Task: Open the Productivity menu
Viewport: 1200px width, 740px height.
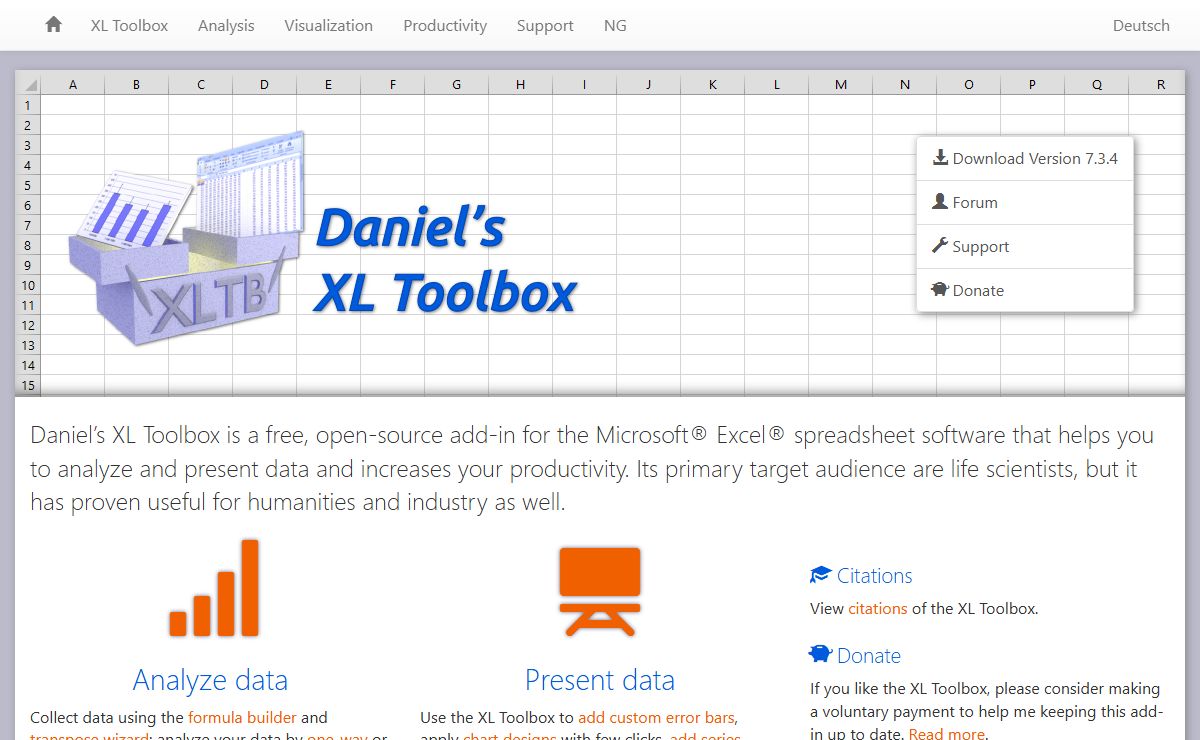Action: pos(445,26)
